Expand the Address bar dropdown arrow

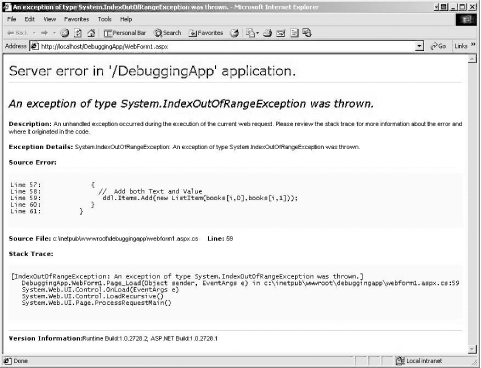(x=419, y=46)
